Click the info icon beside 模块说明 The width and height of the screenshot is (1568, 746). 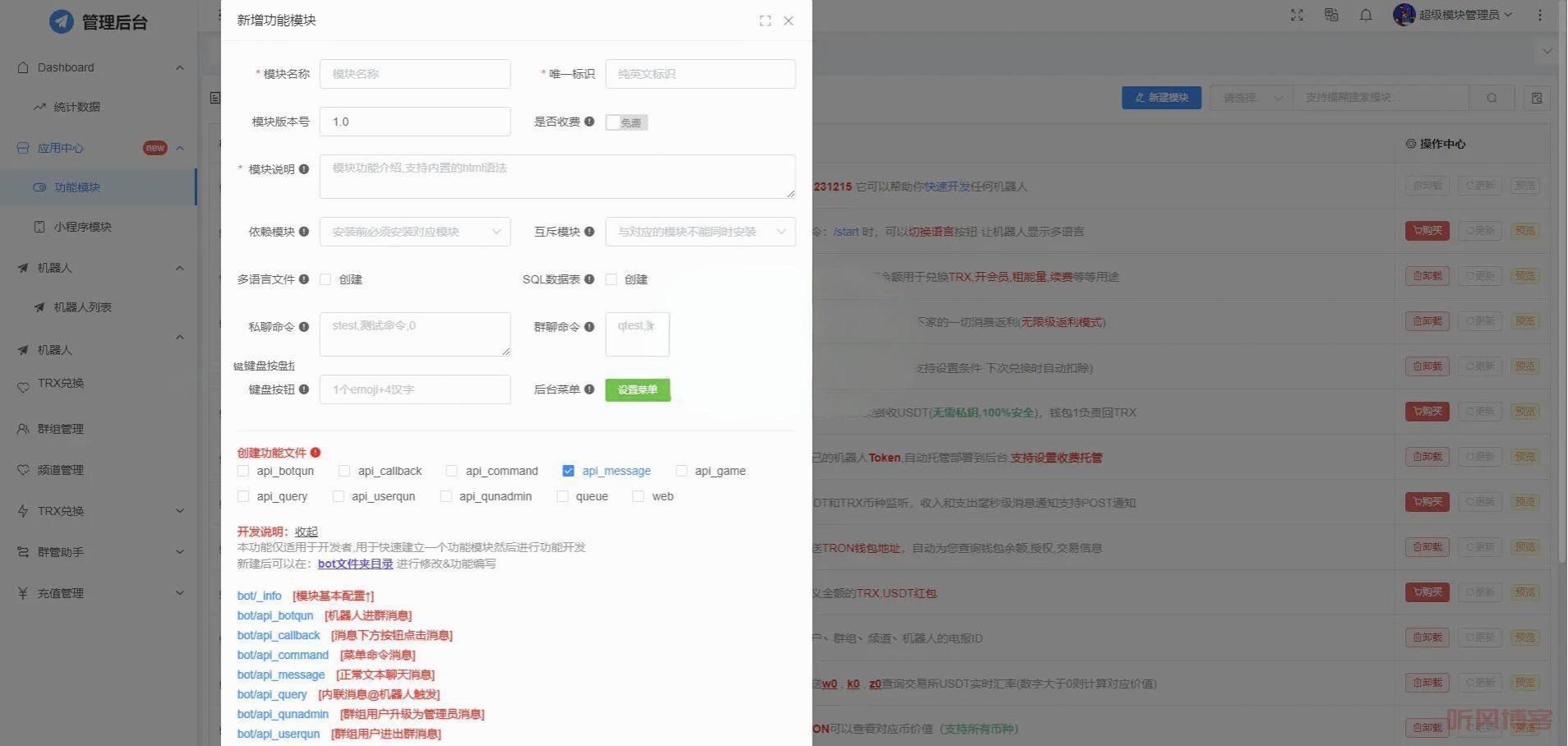(x=304, y=169)
